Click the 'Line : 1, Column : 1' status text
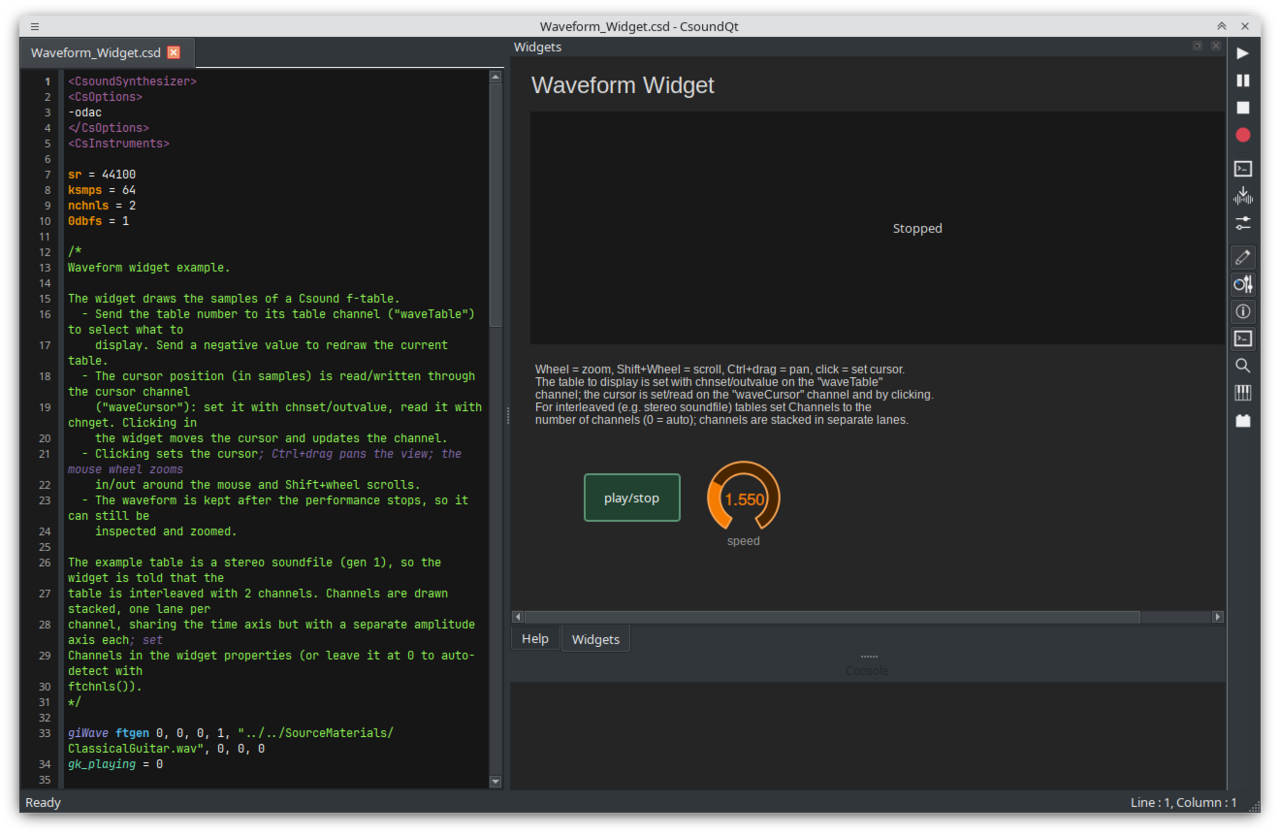1280x836 pixels. coord(1184,802)
